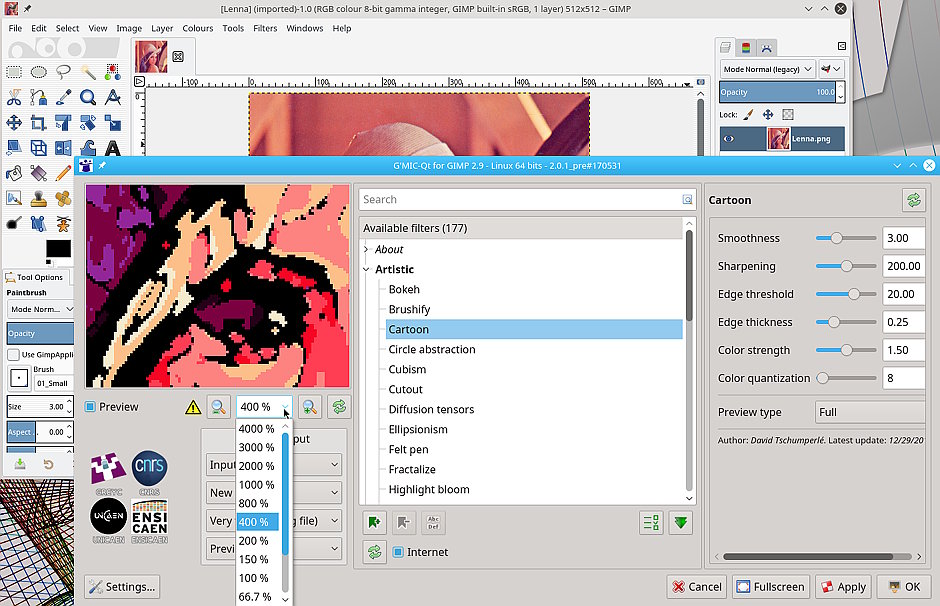Viewport: 940px width, 606px height.
Task: Choose the Paths tool
Action: tap(38, 97)
